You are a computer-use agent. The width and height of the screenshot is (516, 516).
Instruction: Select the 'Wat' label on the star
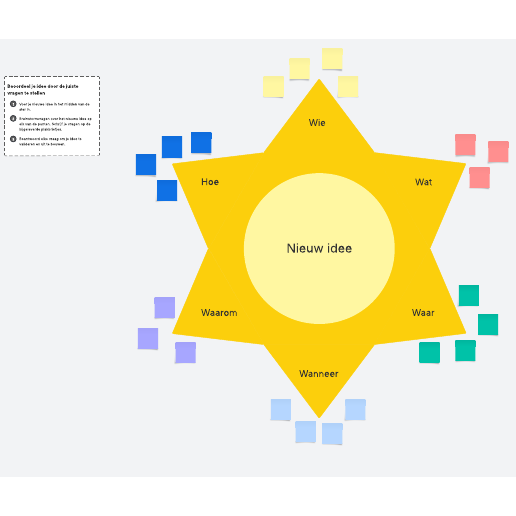(423, 182)
